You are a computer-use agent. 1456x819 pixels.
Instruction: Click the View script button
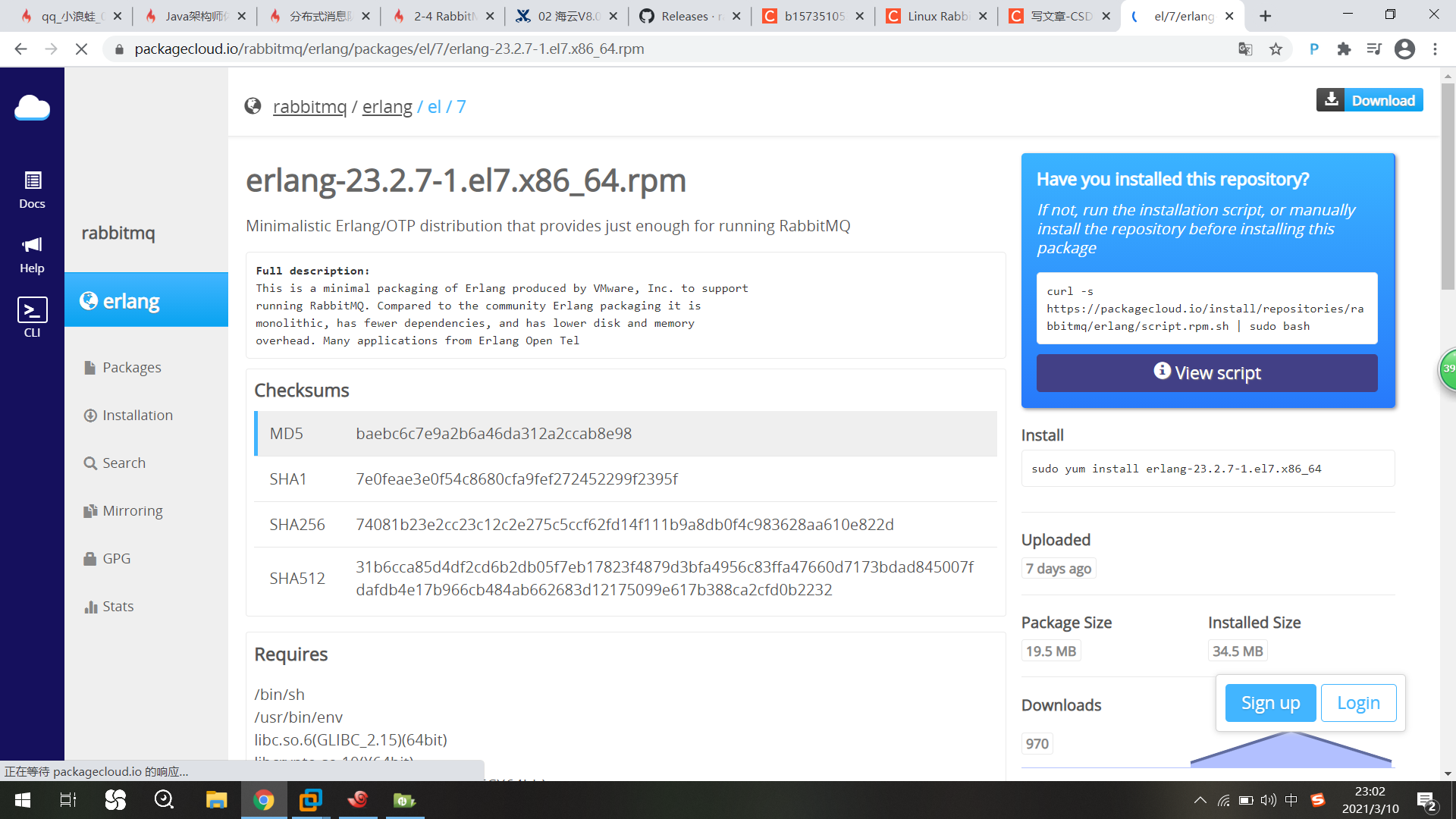click(x=1207, y=372)
